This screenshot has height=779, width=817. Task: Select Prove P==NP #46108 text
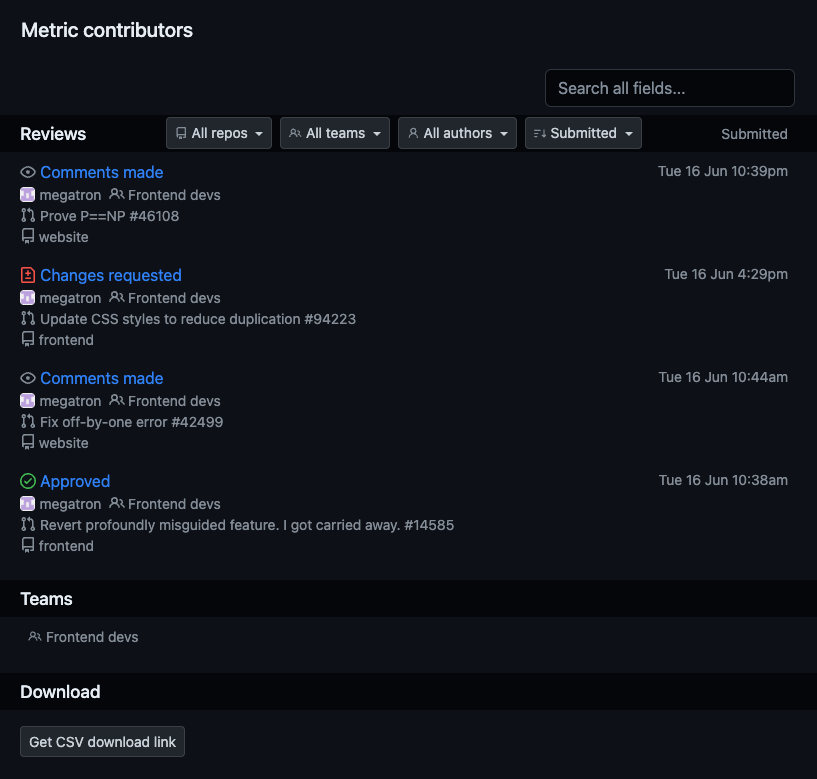(109, 216)
